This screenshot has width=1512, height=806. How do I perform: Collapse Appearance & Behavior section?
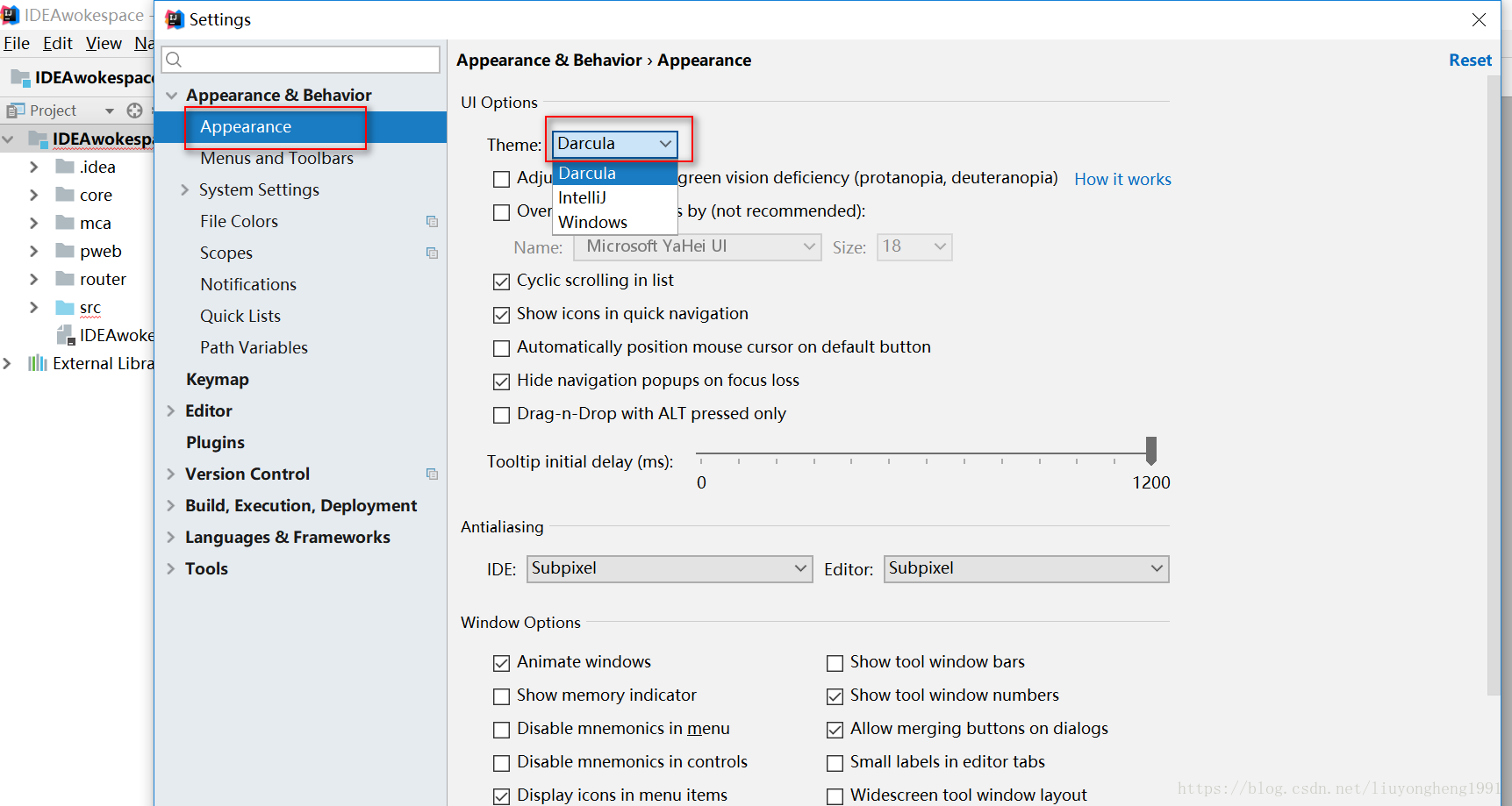[171, 96]
